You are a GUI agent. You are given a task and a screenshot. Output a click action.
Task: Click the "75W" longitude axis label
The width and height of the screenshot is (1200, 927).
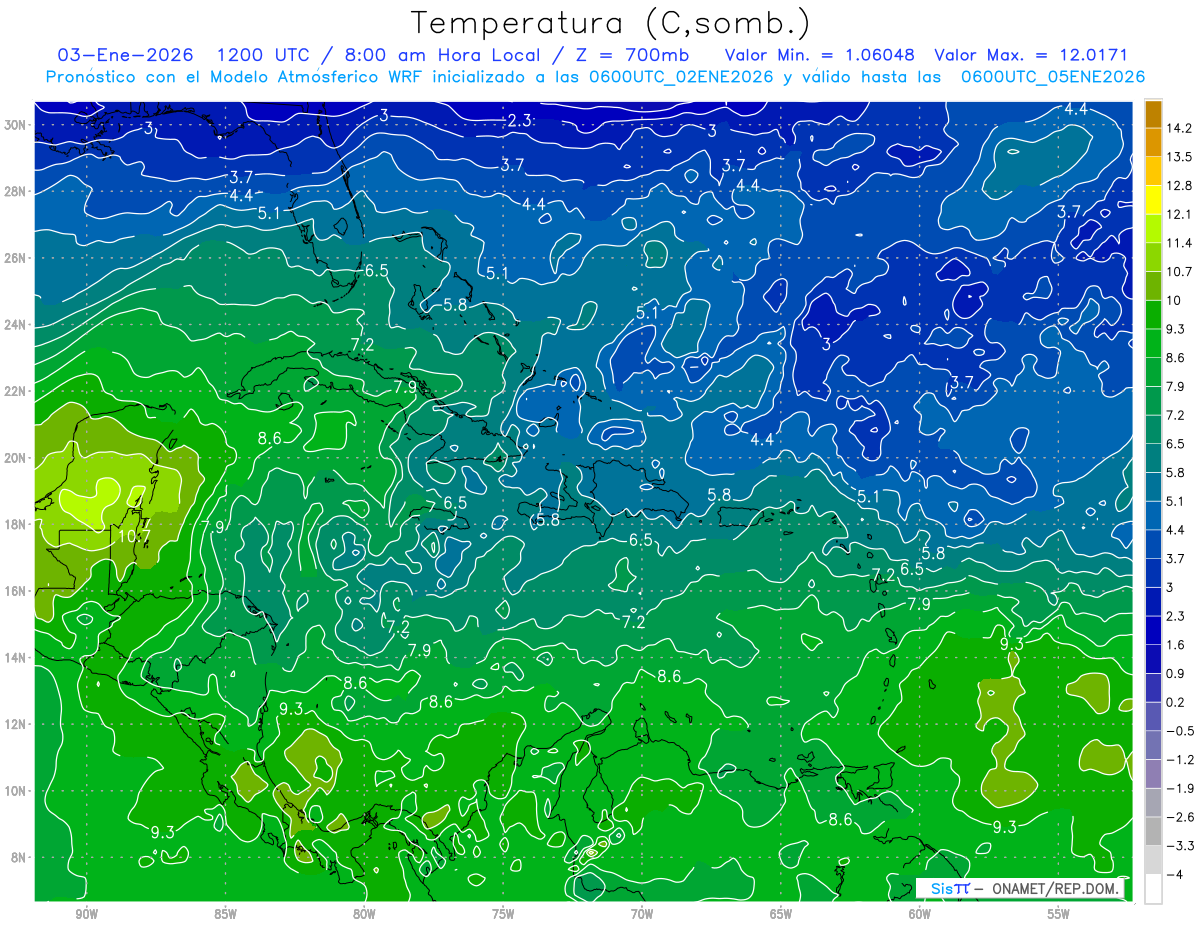point(503,913)
